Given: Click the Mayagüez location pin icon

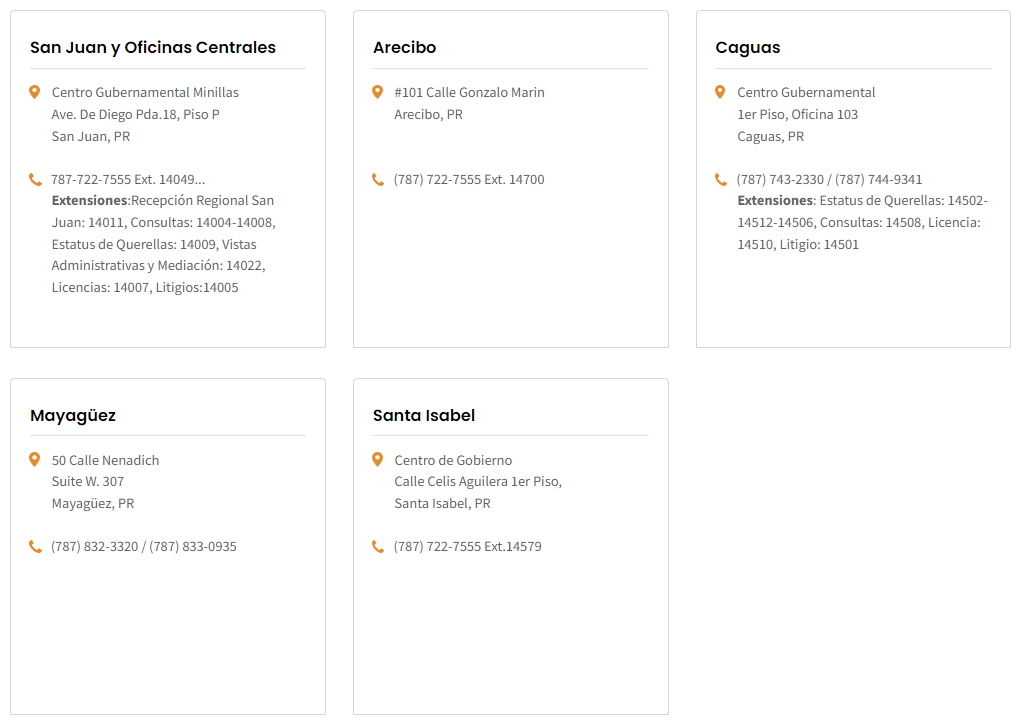Looking at the screenshot, I should click(35, 460).
